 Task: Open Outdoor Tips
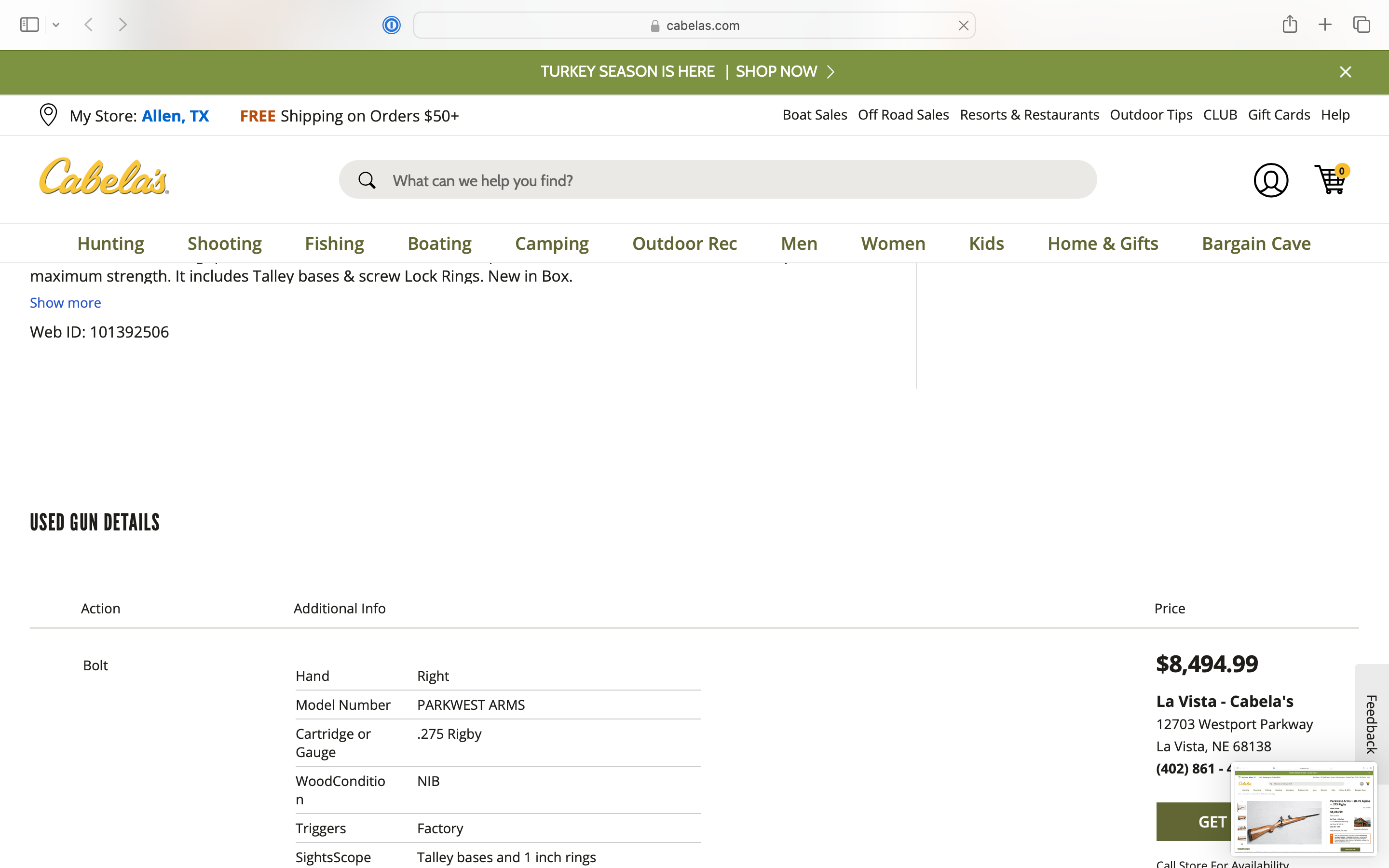pyautogui.click(x=1151, y=115)
